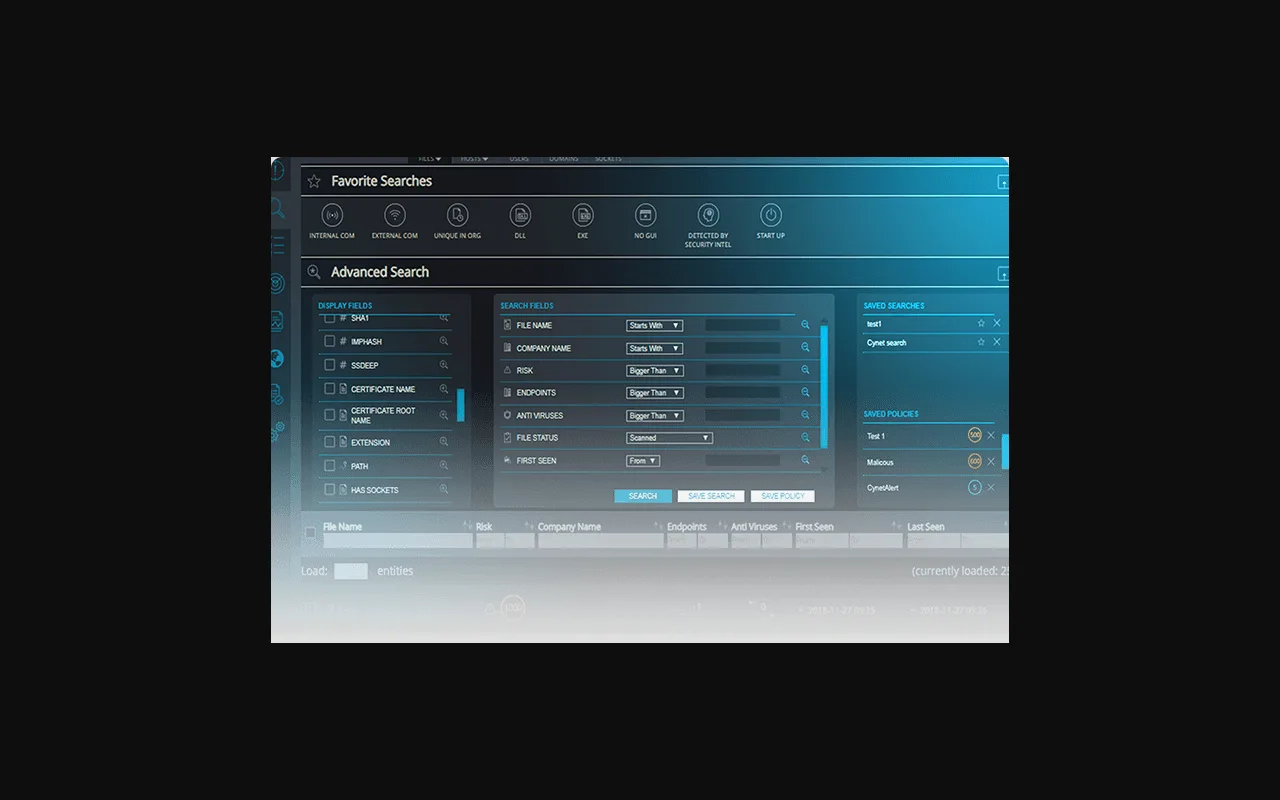Remove the Test 1 saved policy

(x=991, y=436)
